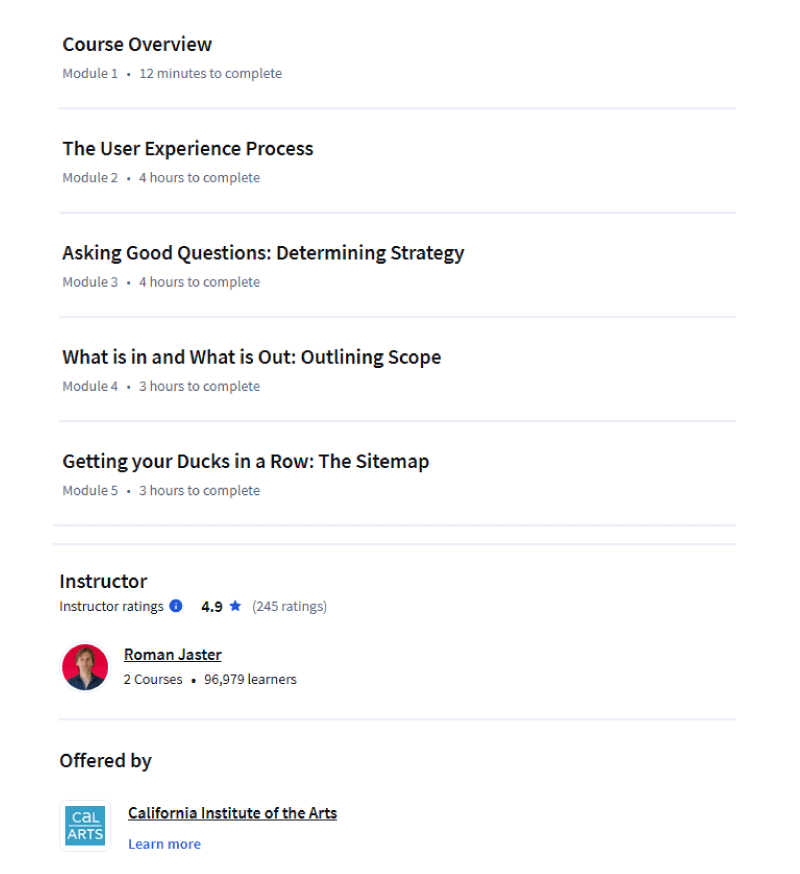Click the 245 ratings count
The height and width of the screenshot is (874, 800).
coord(289,606)
